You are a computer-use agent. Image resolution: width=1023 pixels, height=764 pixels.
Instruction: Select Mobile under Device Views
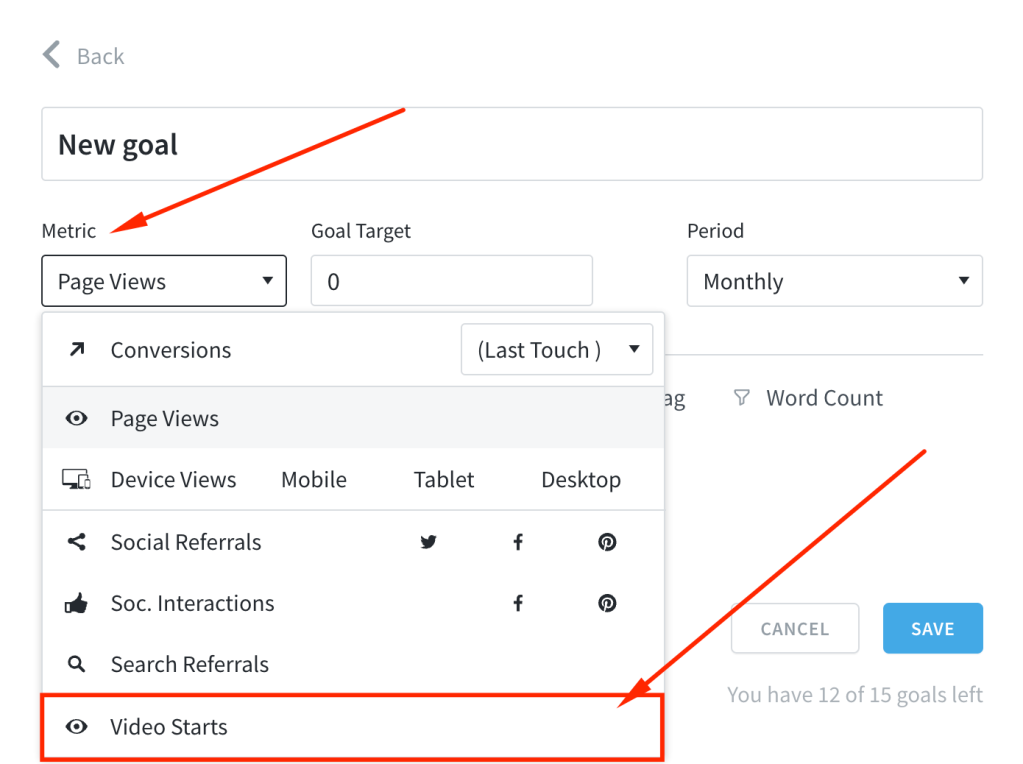click(x=314, y=480)
